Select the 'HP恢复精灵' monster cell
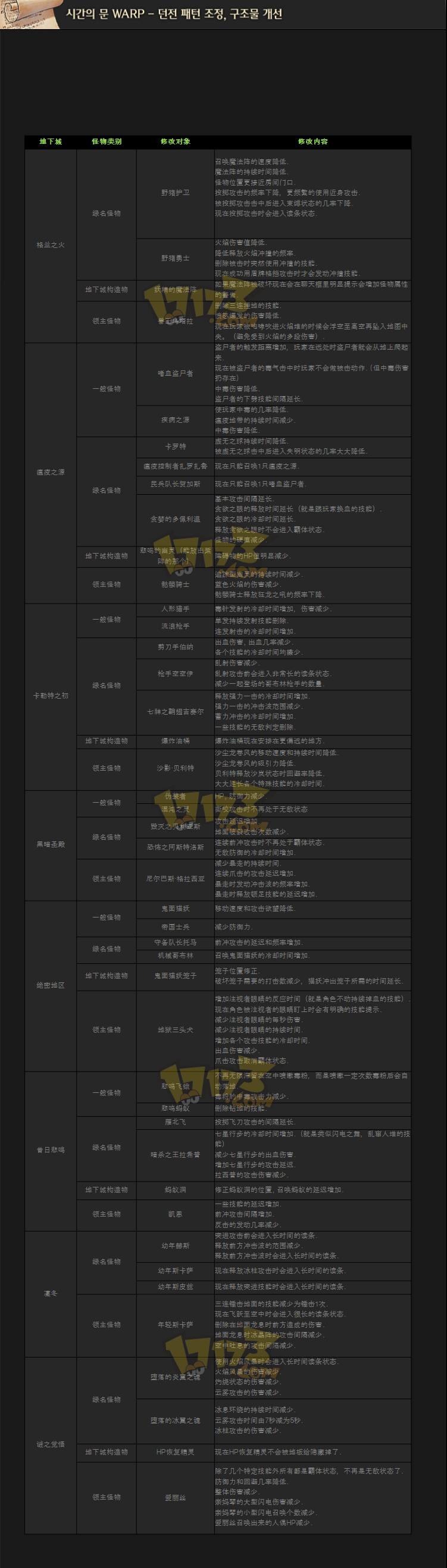 (176, 1451)
